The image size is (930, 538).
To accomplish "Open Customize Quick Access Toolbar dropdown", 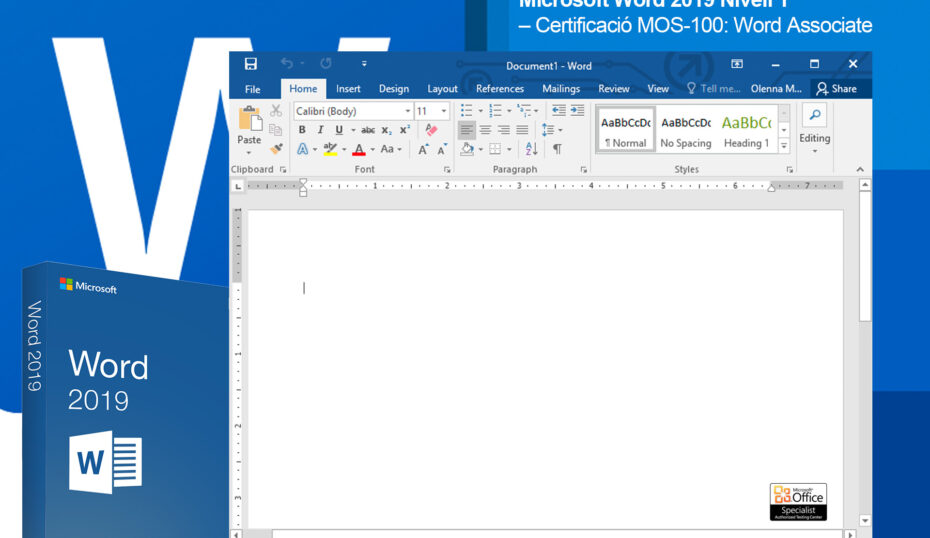I will pyautogui.click(x=364, y=63).
